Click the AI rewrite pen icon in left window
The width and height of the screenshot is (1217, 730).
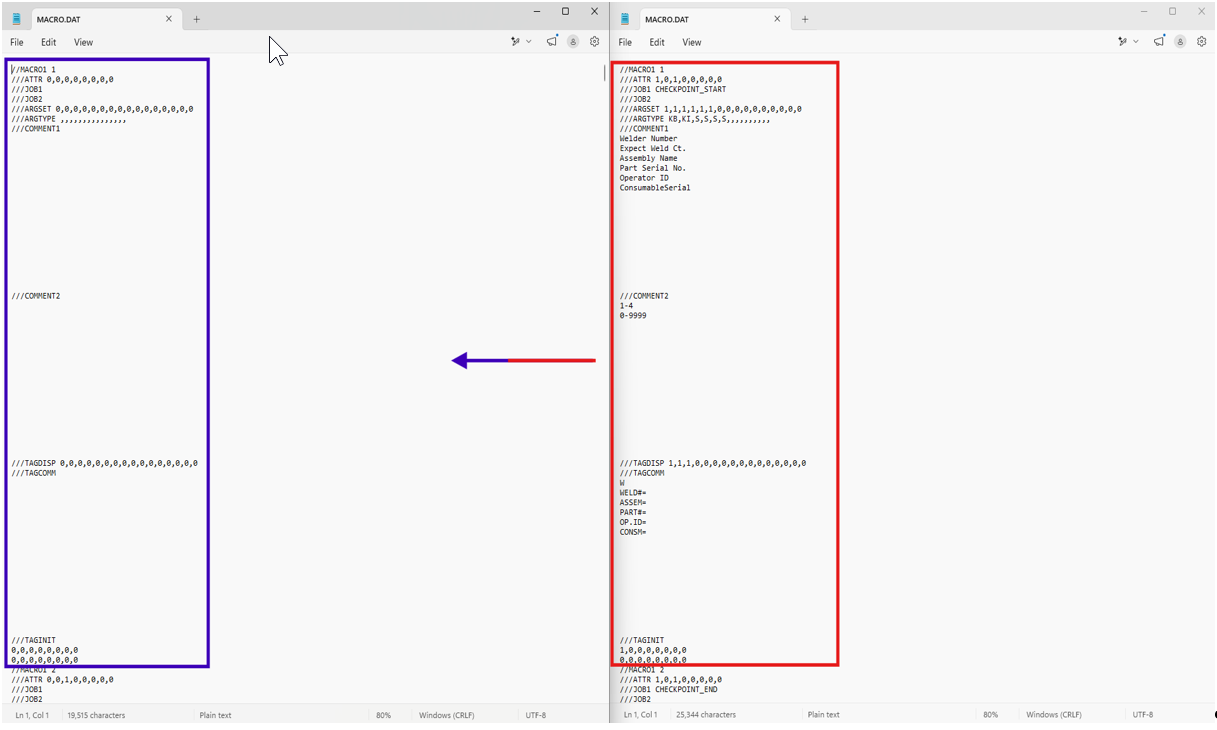pos(515,42)
